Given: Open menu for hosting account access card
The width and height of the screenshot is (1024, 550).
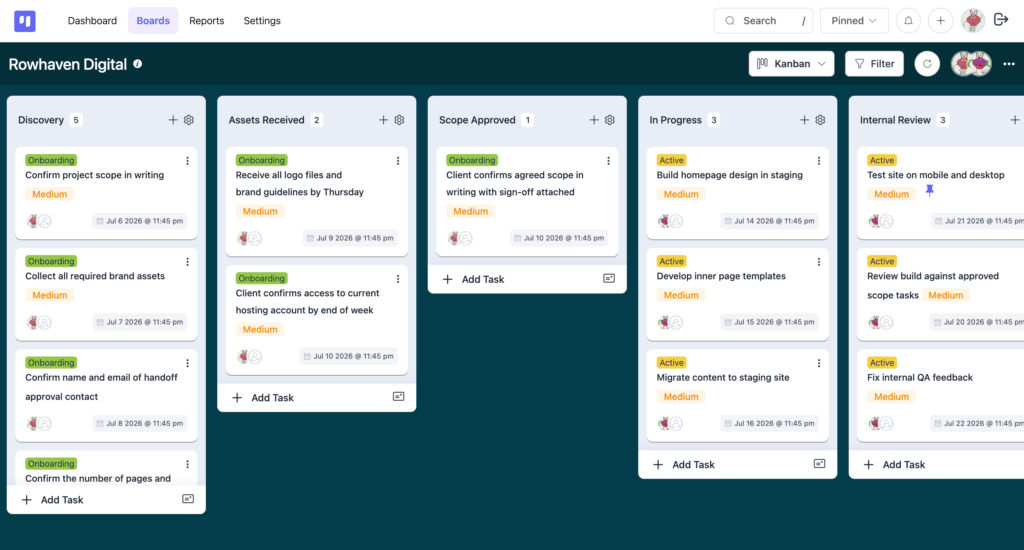Looking at the screenshot, I should click(x=398, y=279).
